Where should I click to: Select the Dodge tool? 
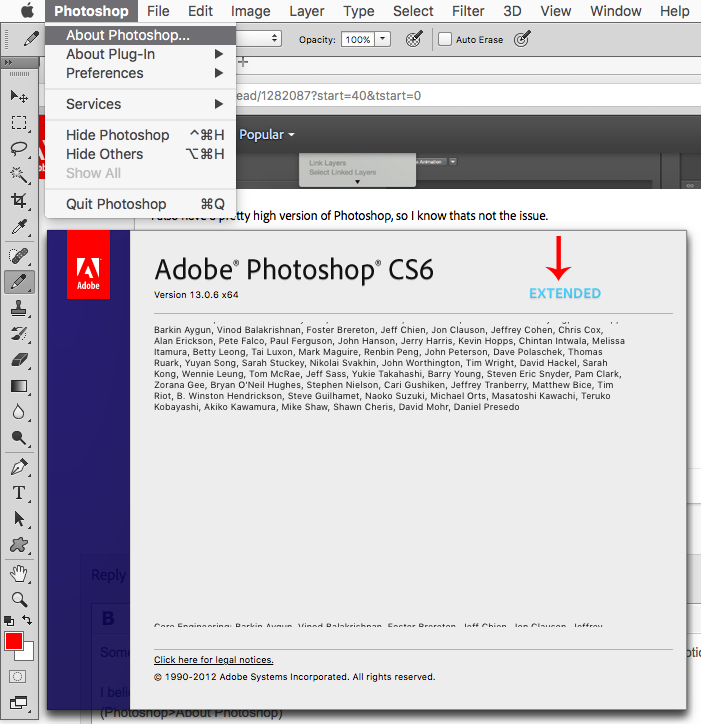tap(18, 438)
